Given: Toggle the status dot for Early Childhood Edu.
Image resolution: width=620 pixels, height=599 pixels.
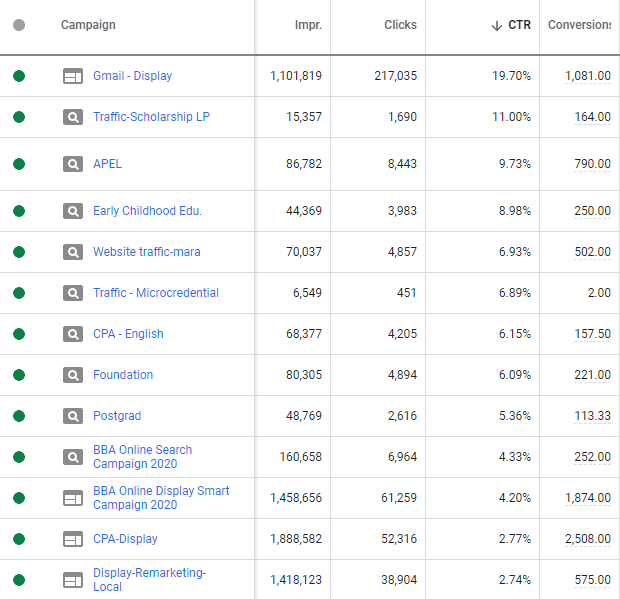Looking at the screenshot, I should point(19,211).
